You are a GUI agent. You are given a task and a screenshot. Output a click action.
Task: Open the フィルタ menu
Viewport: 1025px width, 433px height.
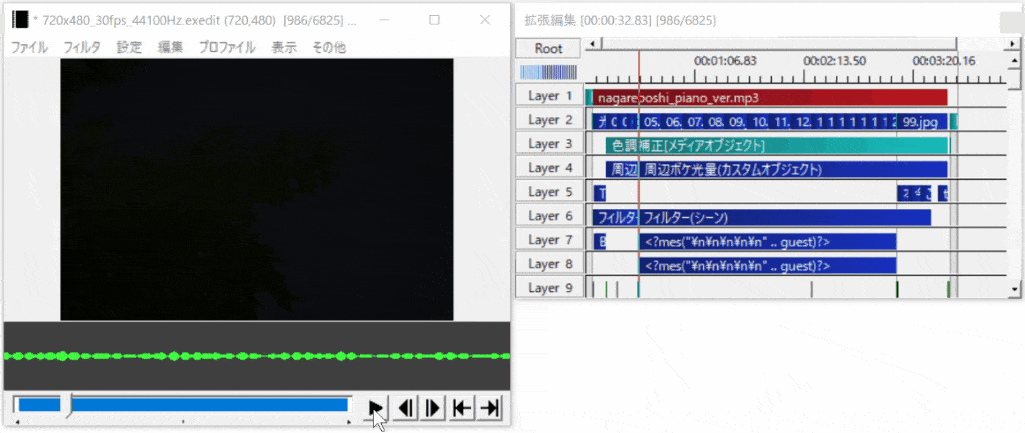click(82, 47)
